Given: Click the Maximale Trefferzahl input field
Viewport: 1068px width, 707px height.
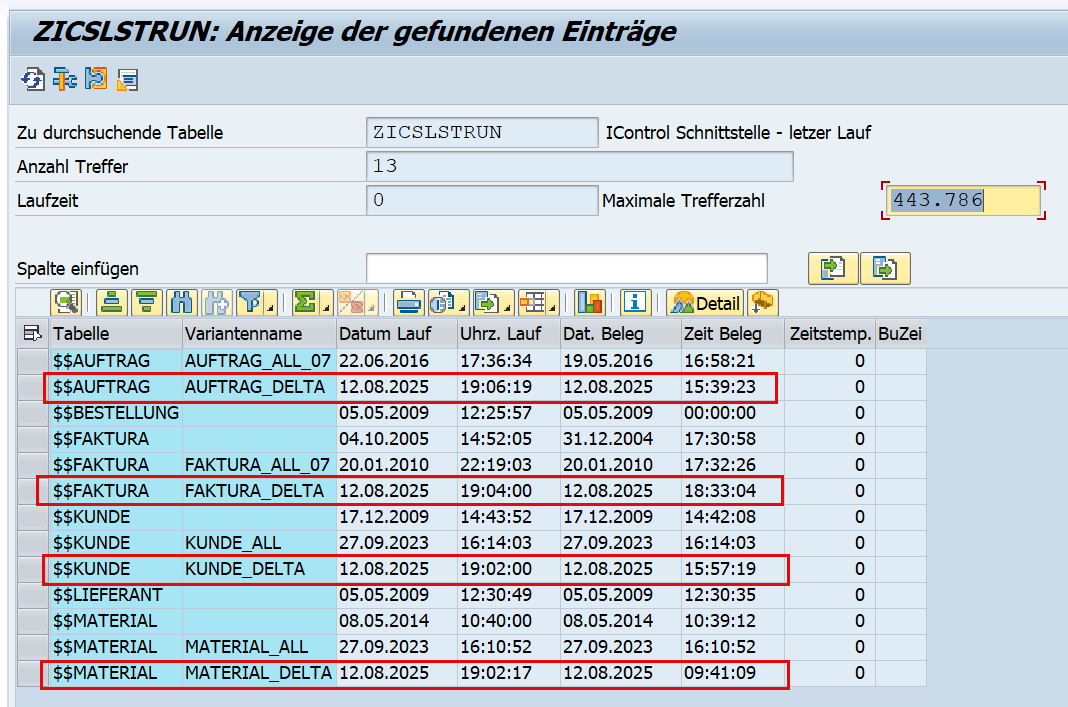Looking at the screenshot, I should [x=964, y=201].
